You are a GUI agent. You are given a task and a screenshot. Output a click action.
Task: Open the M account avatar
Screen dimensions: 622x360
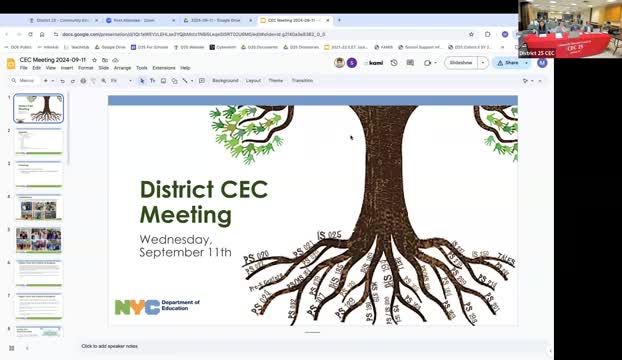tap(542, 63)
